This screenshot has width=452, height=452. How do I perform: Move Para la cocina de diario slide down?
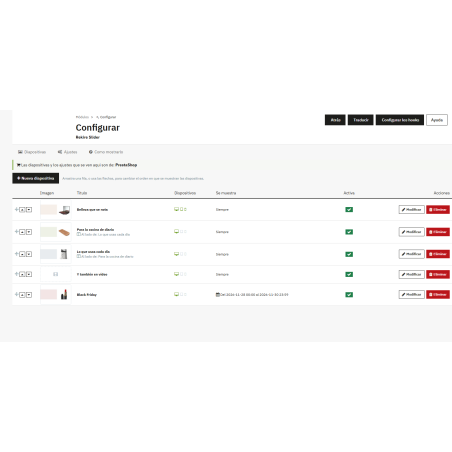click(29, 232)
